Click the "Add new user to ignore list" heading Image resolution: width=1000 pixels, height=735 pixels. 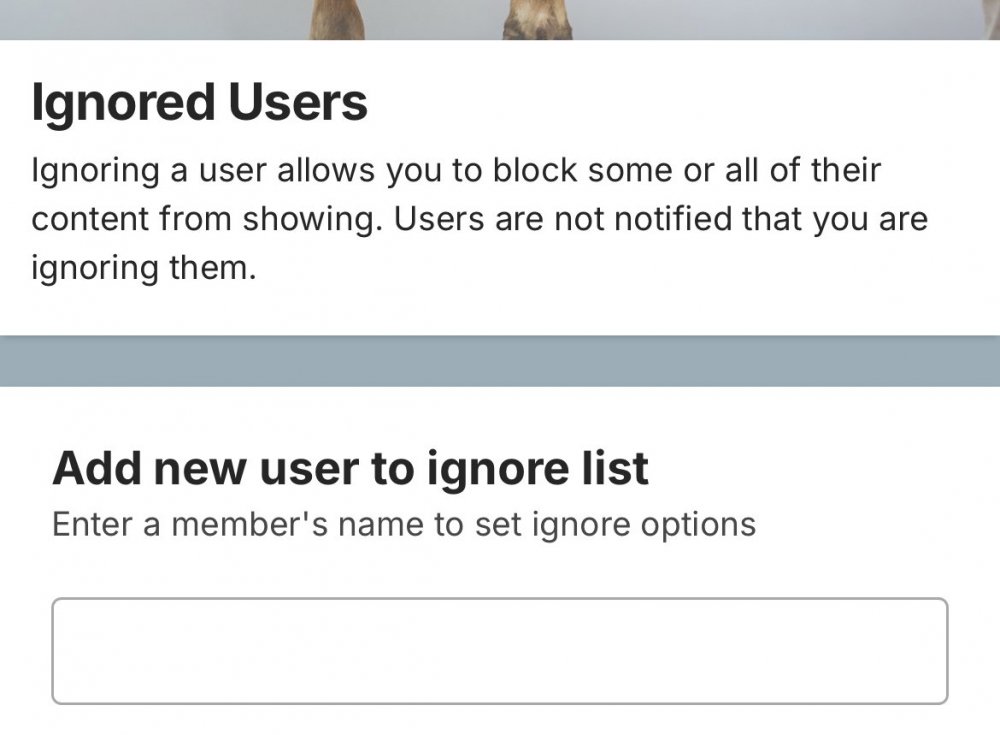pos(350,468)
